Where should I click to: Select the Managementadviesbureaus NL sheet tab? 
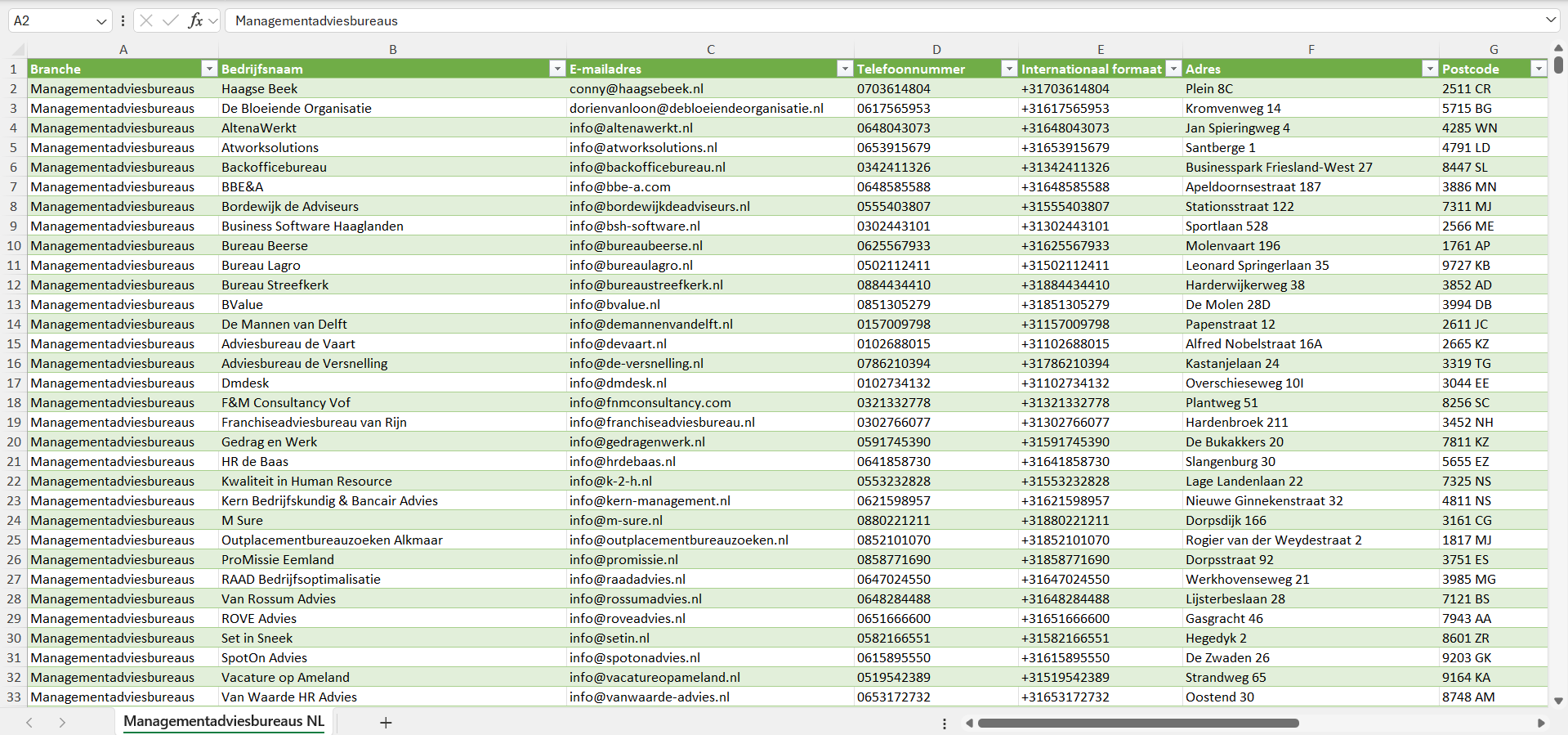[x=224, y=721]
